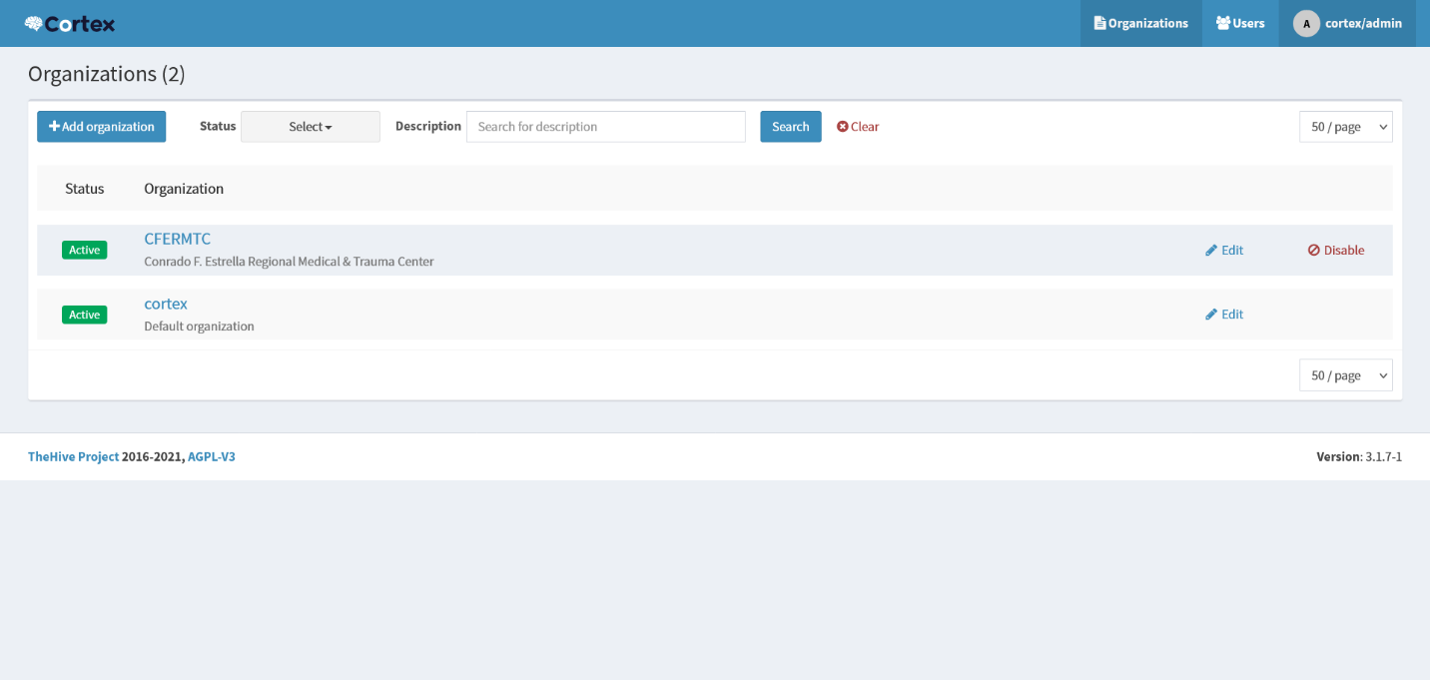Focus the Search for description field
1430x680 pixels.
tap(606, 126)
